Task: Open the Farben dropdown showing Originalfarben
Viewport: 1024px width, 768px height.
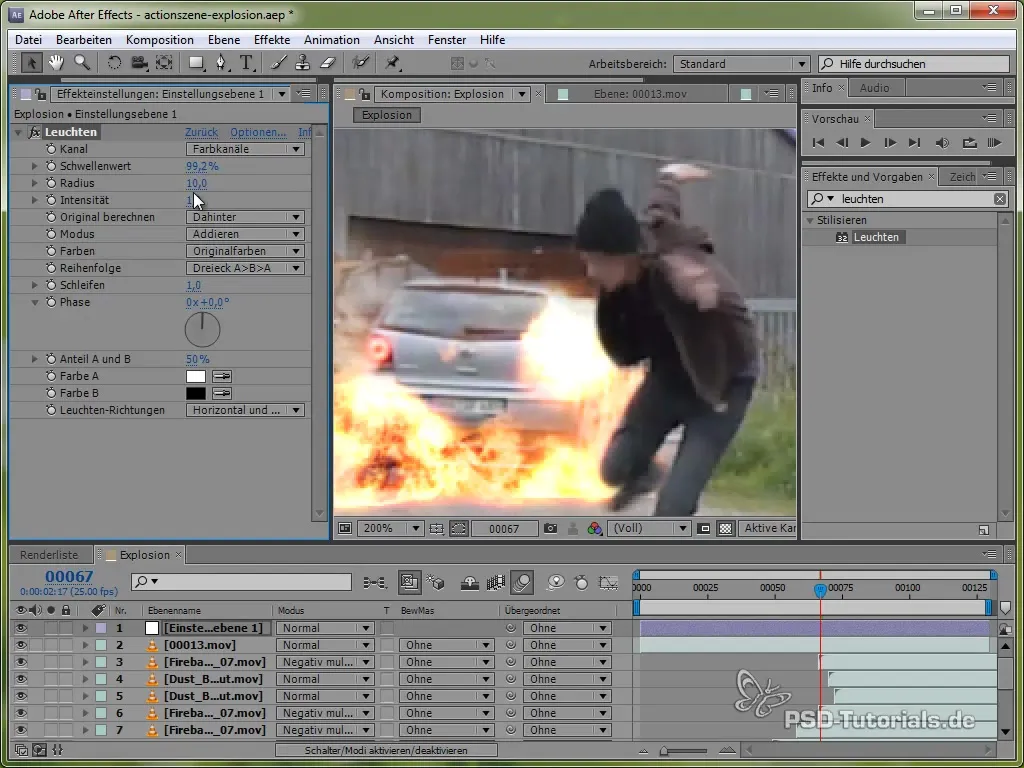Action: [246, 251]
